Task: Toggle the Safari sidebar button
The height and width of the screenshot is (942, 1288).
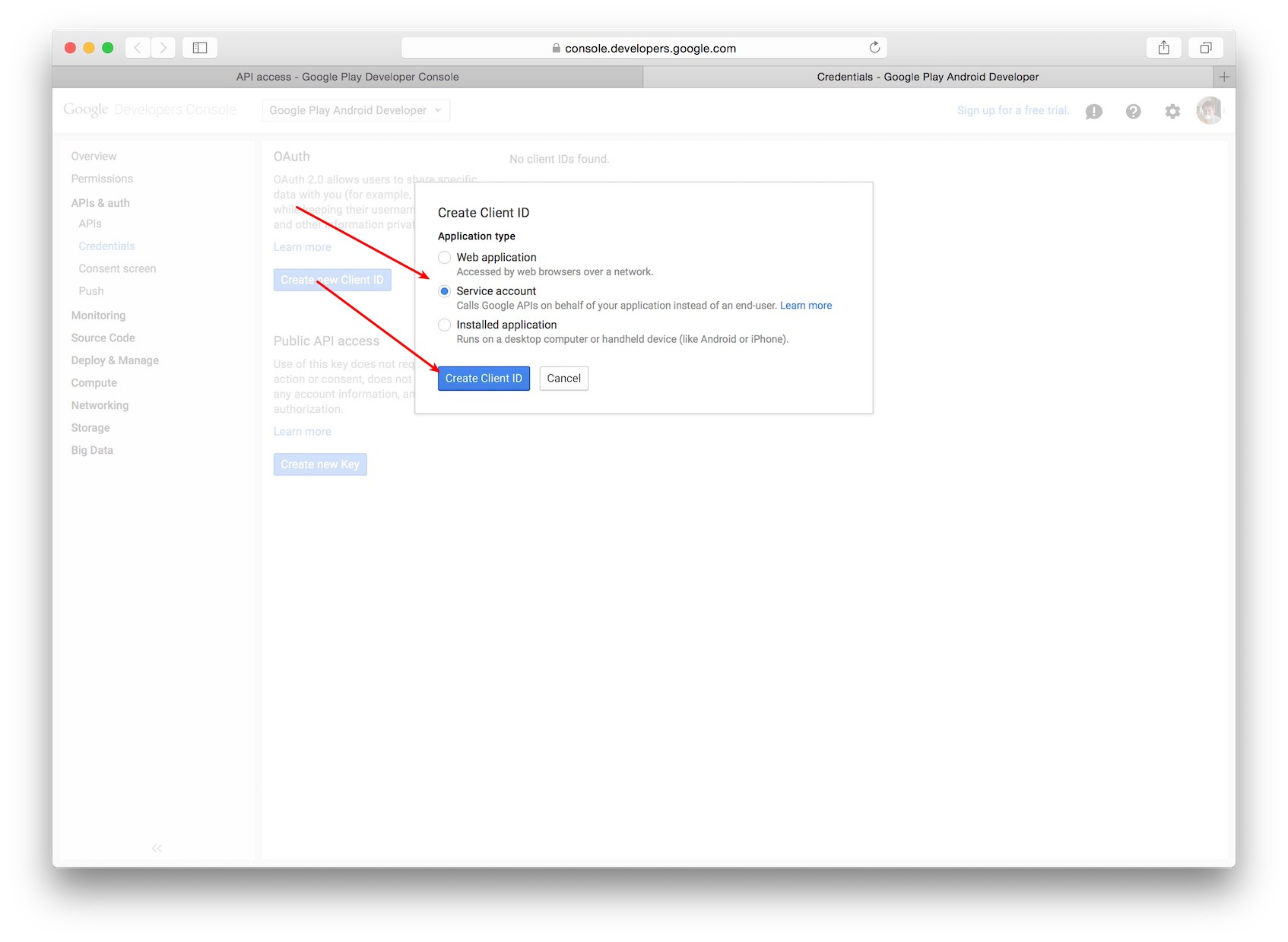Action: tap(200, 48)
